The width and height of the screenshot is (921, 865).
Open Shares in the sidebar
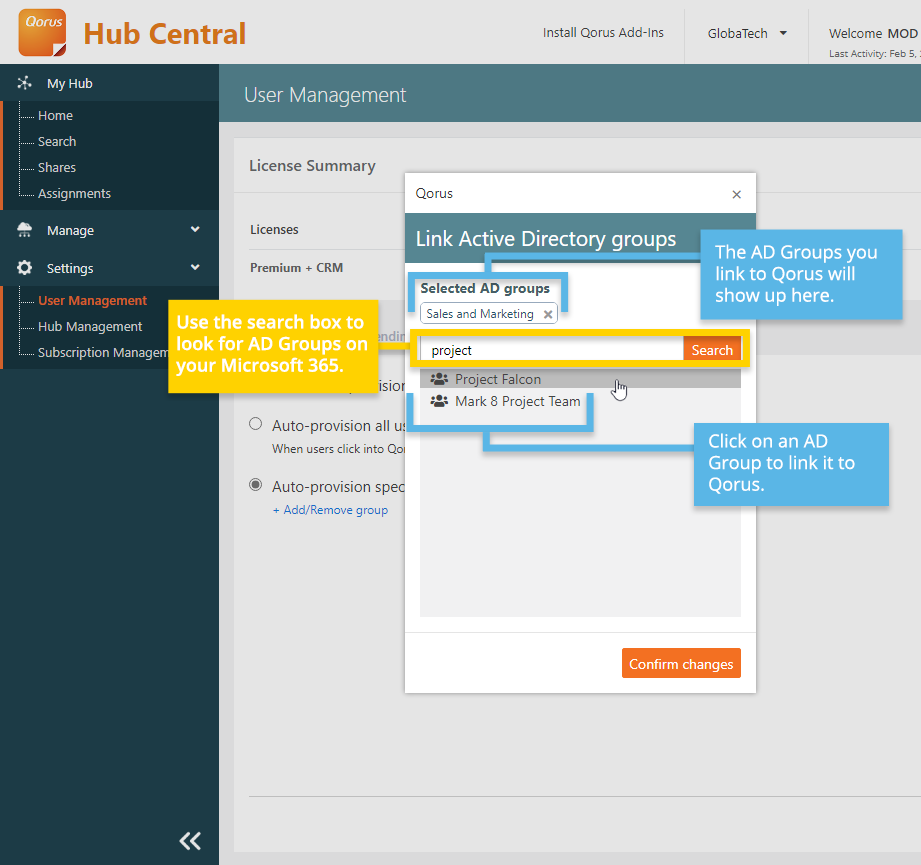57,167
